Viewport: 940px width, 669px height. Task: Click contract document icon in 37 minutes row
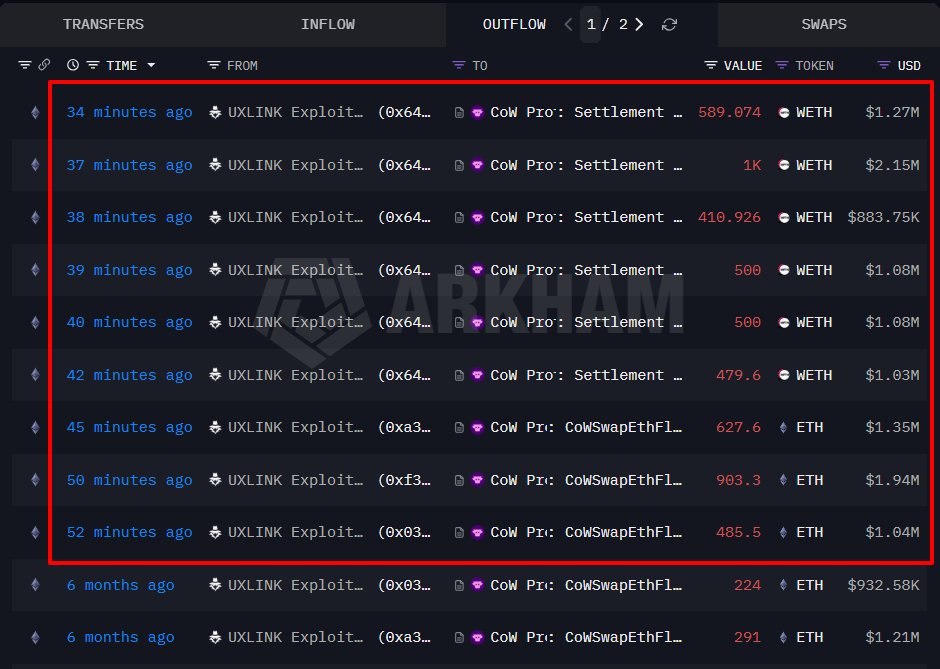[459, 165]
